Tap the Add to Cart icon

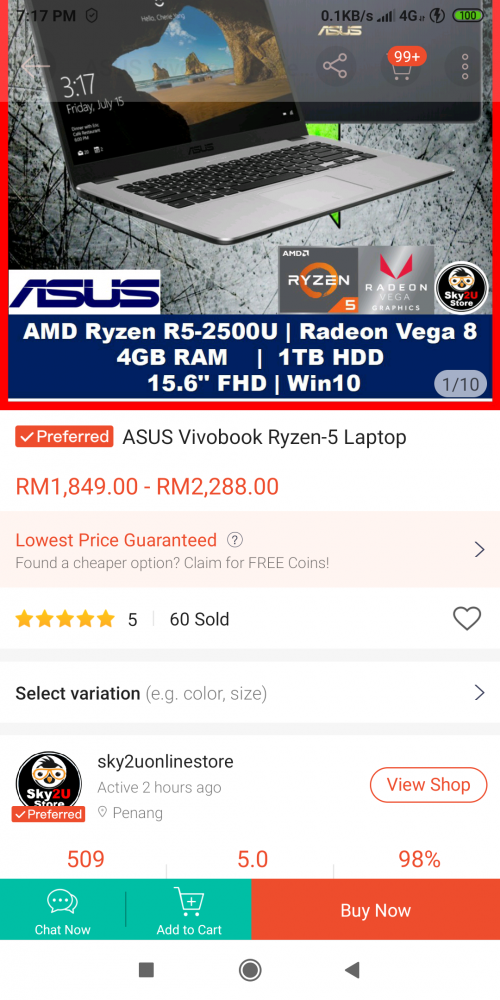(x=189, y=902)
